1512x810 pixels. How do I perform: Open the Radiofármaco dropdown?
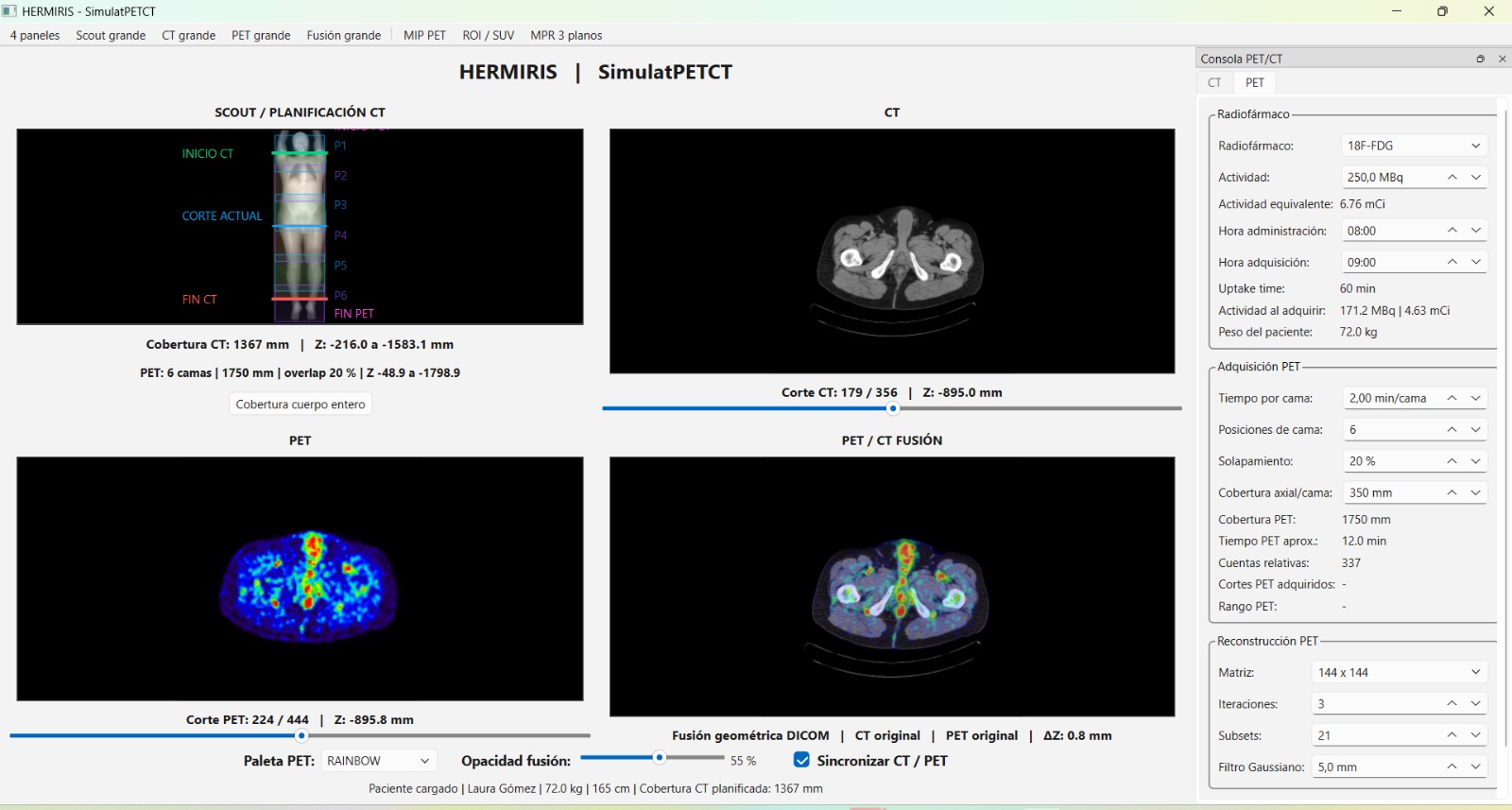tap(1414, 146)
